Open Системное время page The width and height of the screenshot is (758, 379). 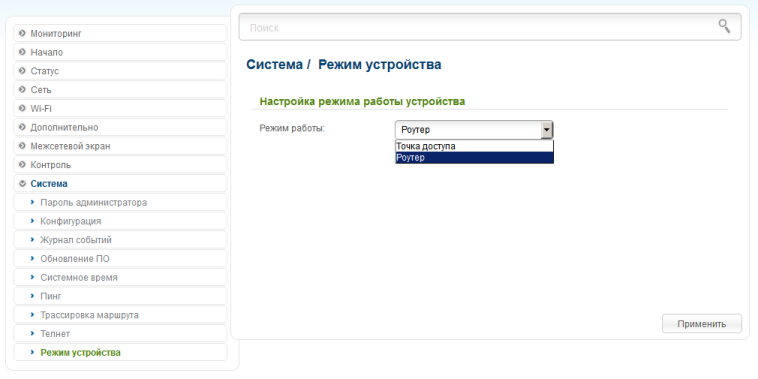tap(120, 277)
